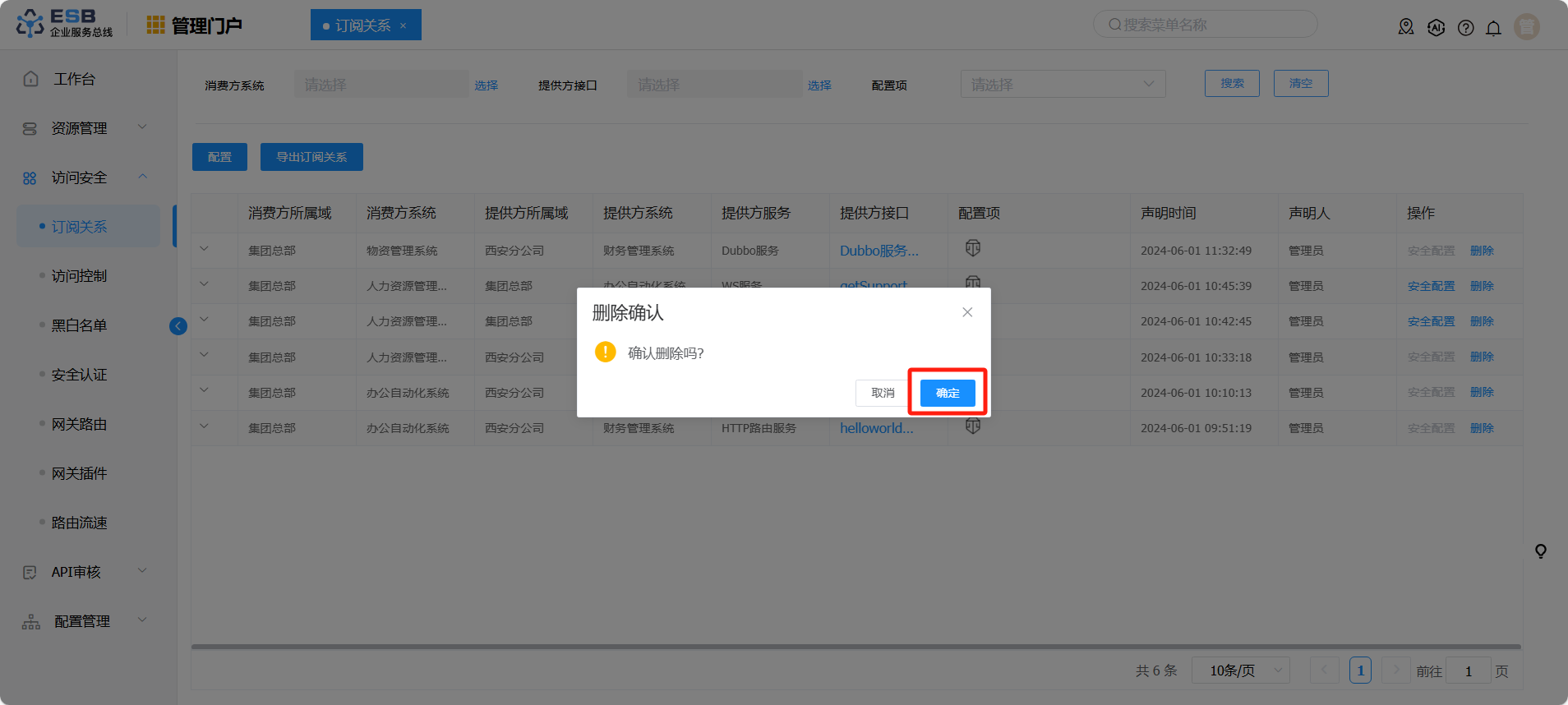Click the 搜索菜单名称 search field

pos(1205,25)
